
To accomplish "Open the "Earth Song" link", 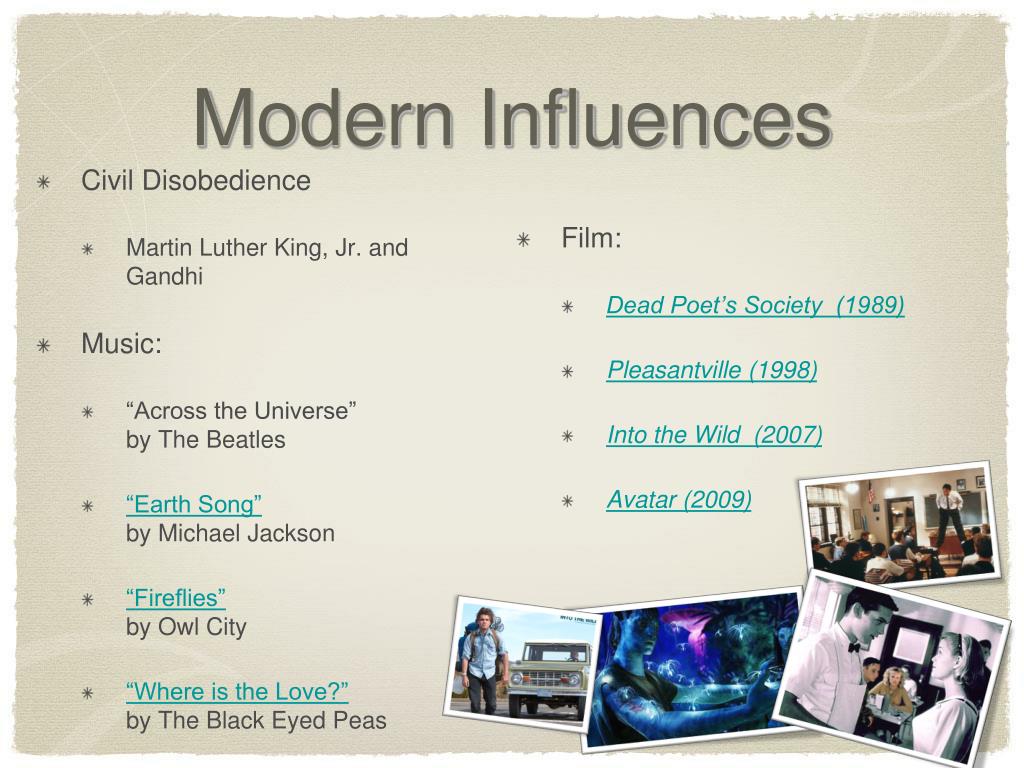I will click(x=194, y=504).
